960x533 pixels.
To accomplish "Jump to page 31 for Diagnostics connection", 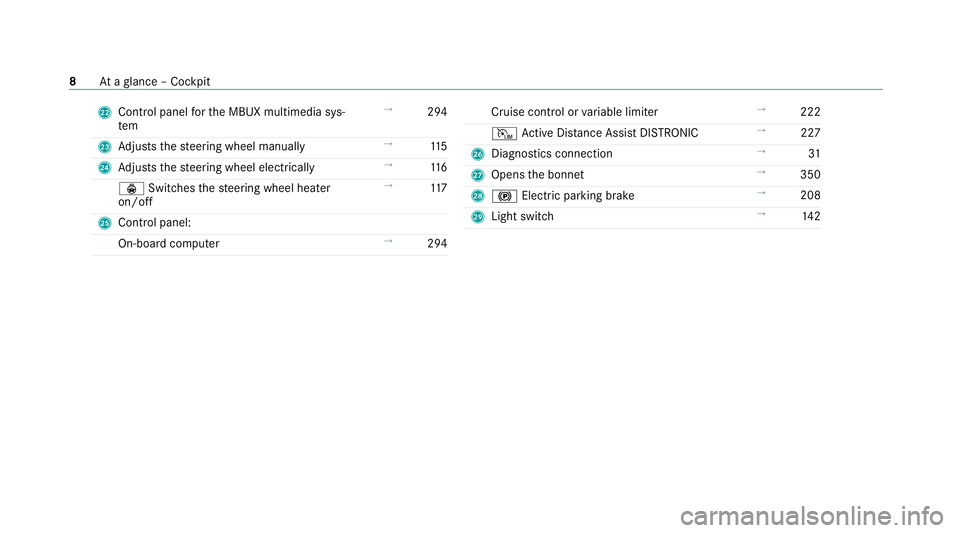I will coord(814,154).
